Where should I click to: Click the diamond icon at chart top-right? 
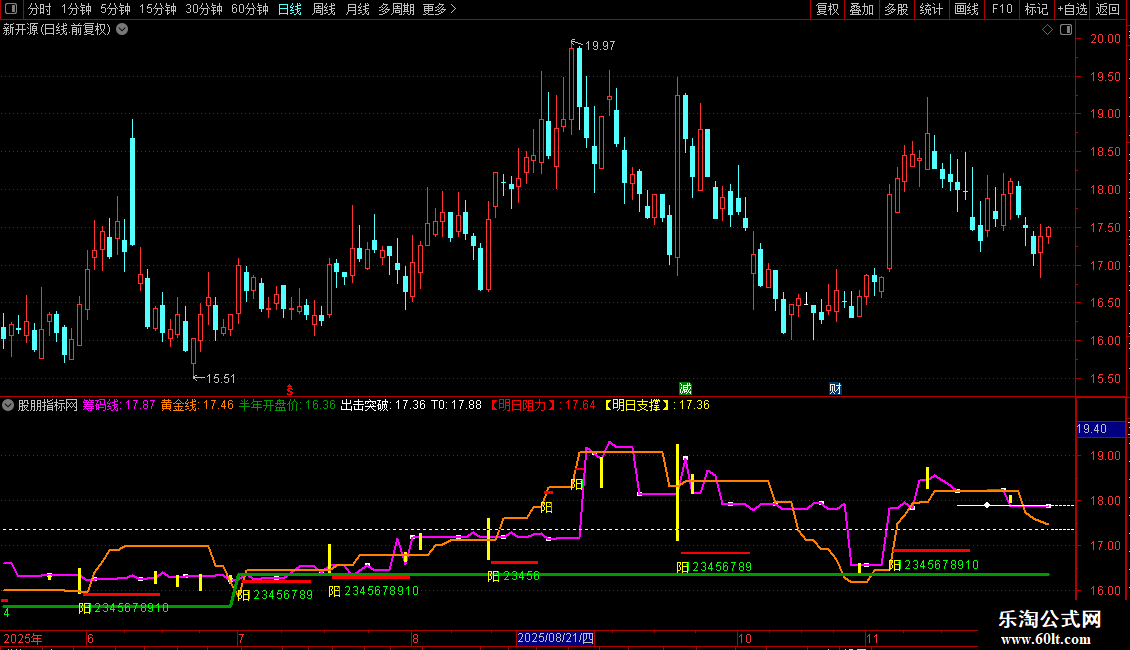(x=1048, y=30)
